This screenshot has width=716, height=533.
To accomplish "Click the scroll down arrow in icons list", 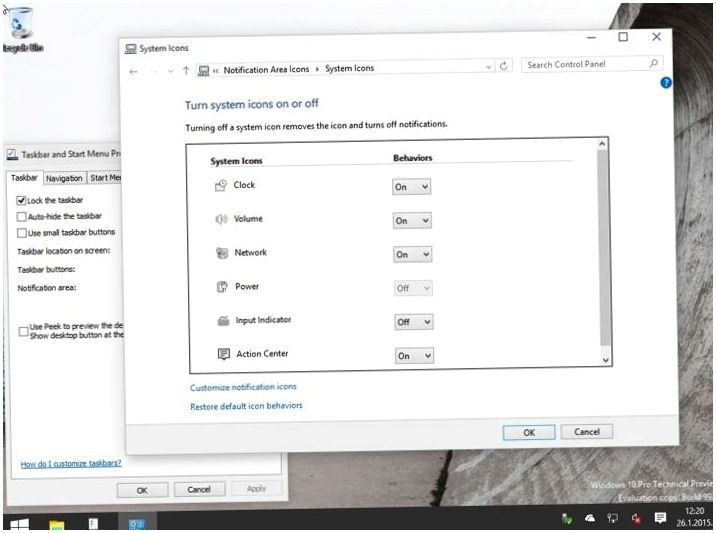I will click(x=605, y=360).
